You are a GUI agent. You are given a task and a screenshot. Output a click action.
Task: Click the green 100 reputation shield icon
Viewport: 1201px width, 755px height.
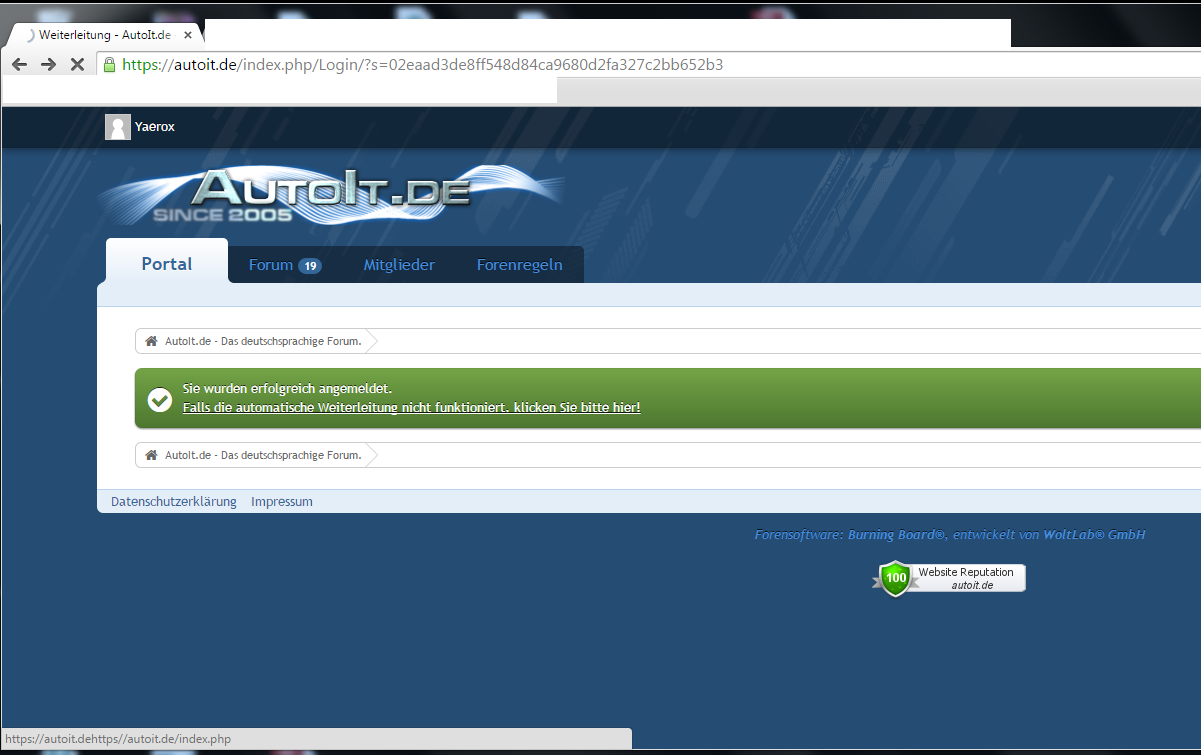tap(896, 578)
